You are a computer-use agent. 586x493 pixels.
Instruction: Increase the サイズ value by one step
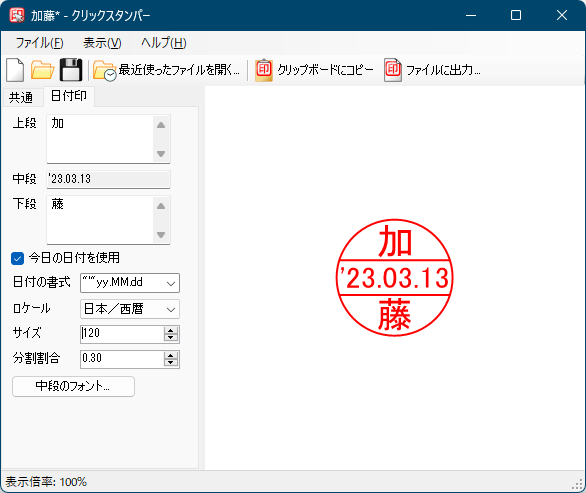pos(171,330)
